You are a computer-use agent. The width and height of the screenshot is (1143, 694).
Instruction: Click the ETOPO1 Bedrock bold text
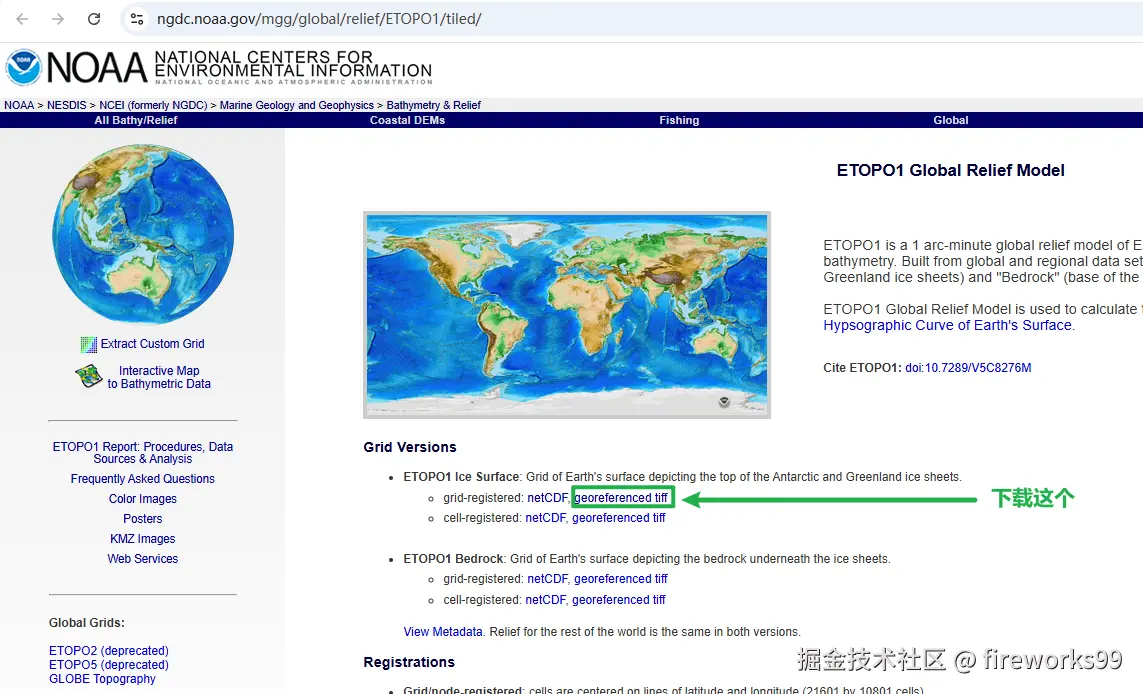point(453,559)
